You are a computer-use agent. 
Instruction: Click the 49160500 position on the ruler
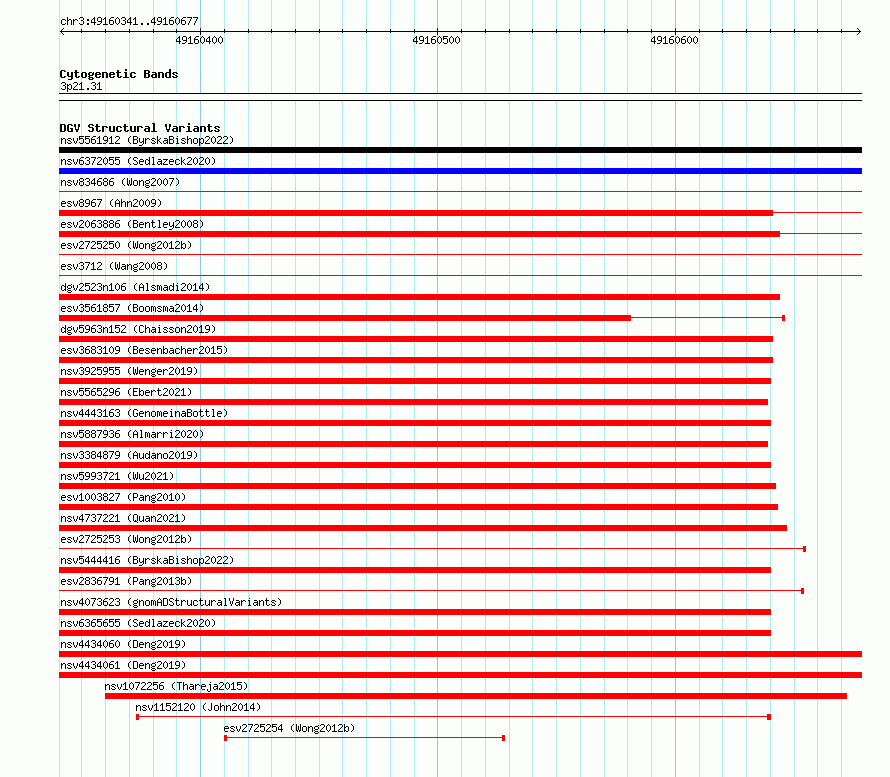436,40
